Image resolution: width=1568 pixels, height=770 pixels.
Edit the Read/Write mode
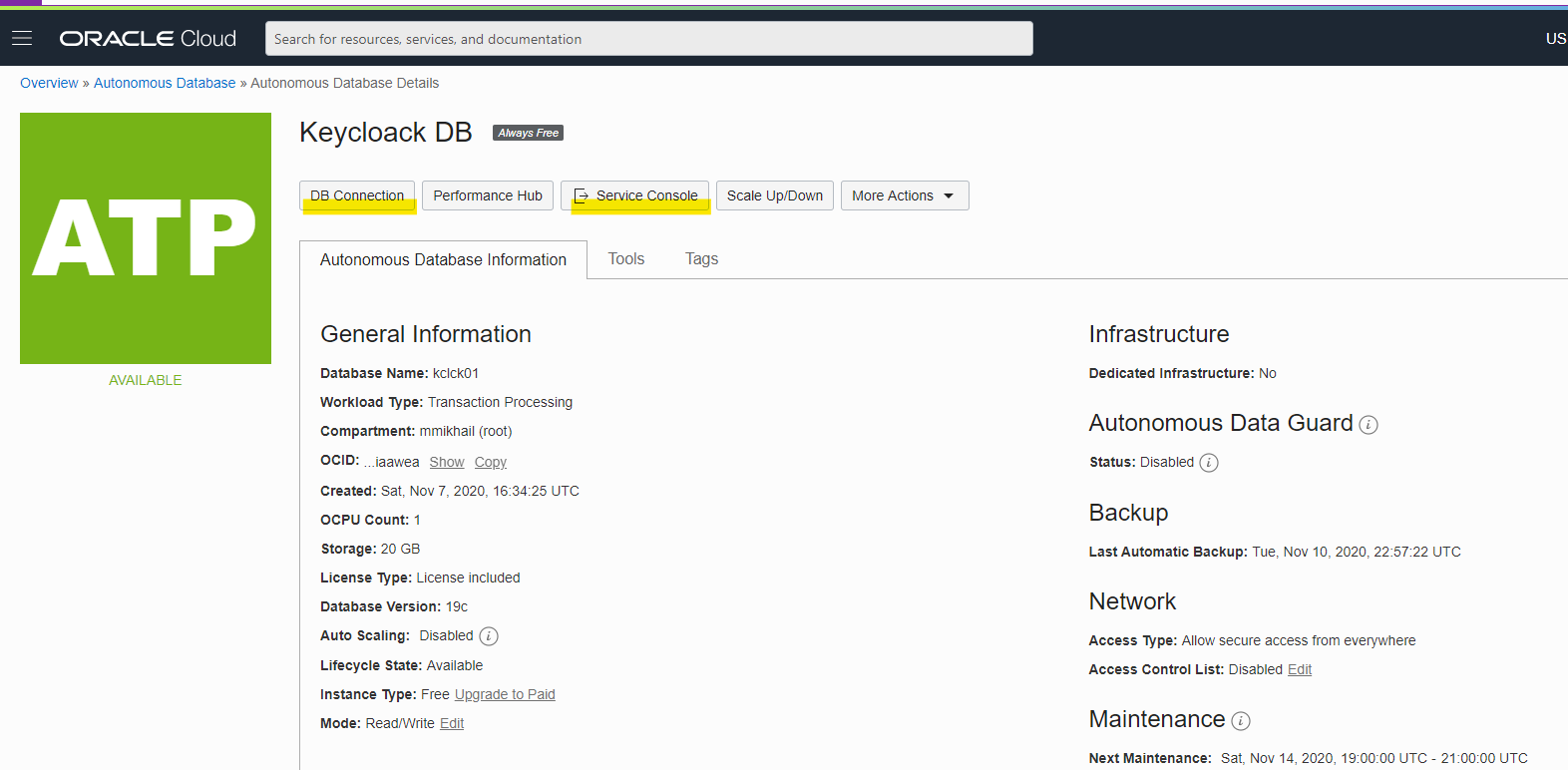coord(452,723)
